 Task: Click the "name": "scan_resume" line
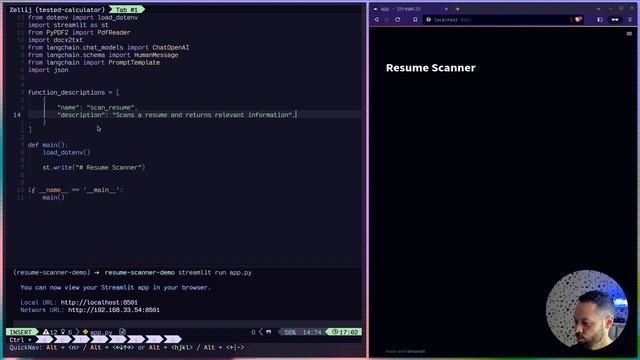coord(97,108)
